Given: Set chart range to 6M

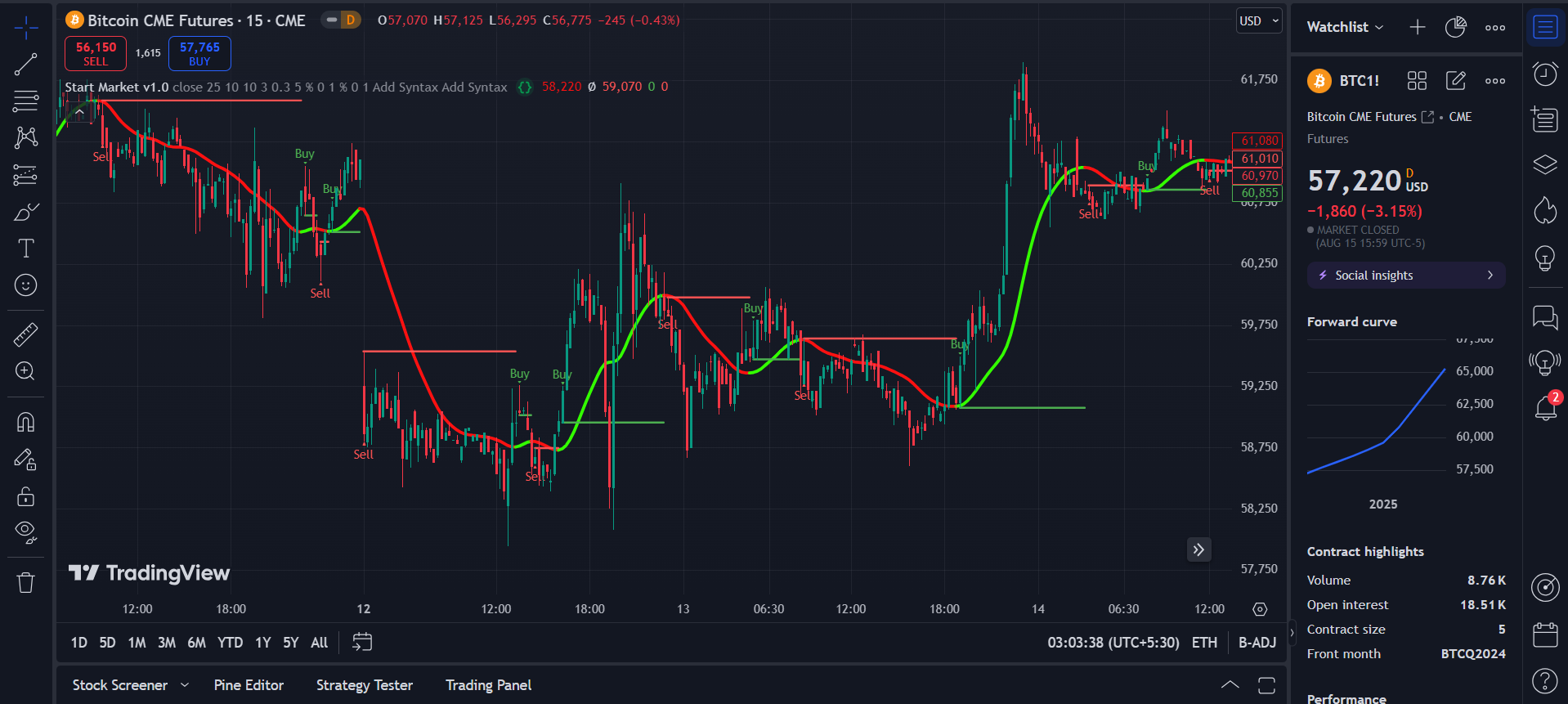Looking at the screenshot, I should pyautogui.click(x=196, y=643).
